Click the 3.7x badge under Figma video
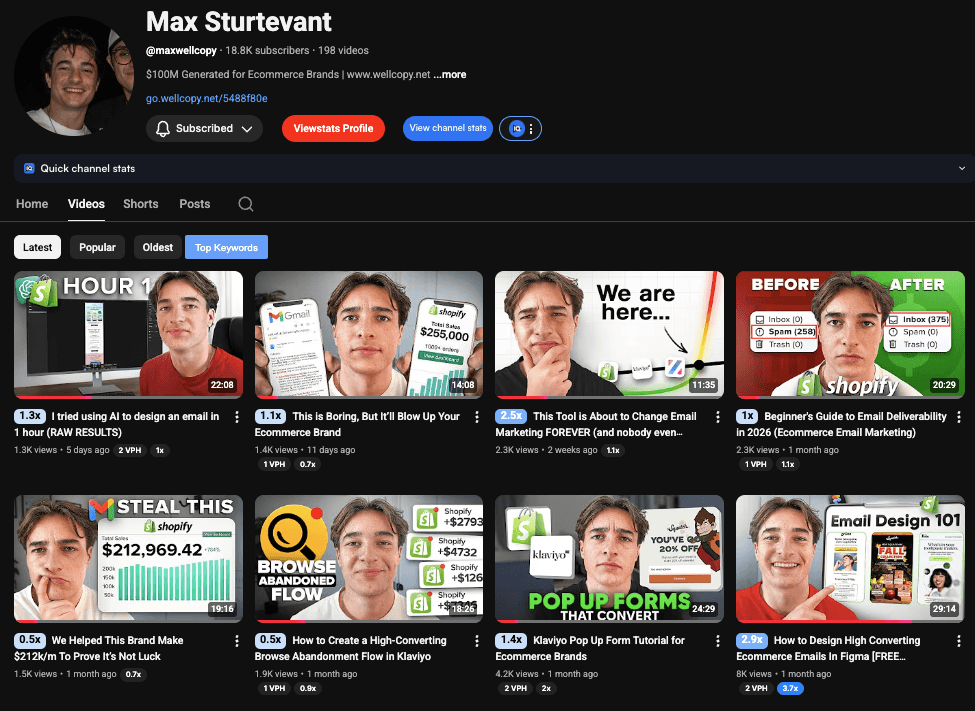The height and width of the screenshot is (711, 975). (790, 688)
